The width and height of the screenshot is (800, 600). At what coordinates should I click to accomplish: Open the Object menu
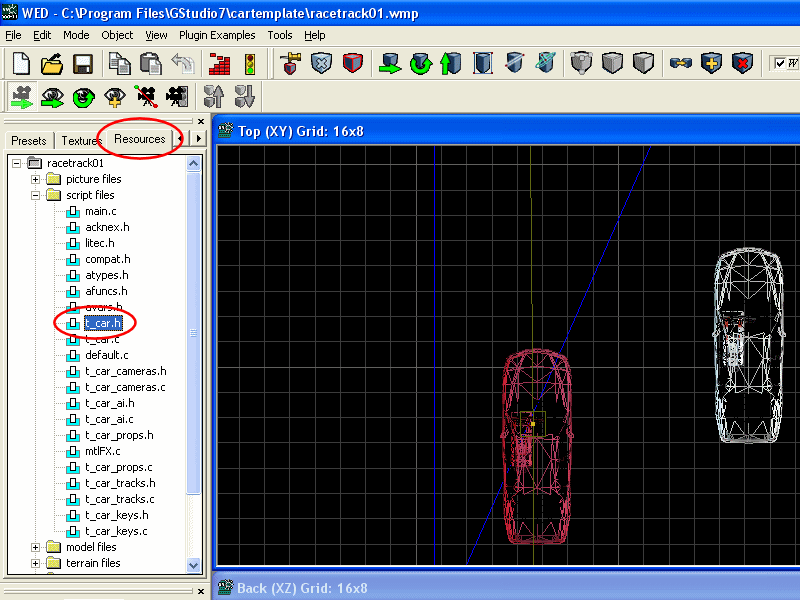117,35
